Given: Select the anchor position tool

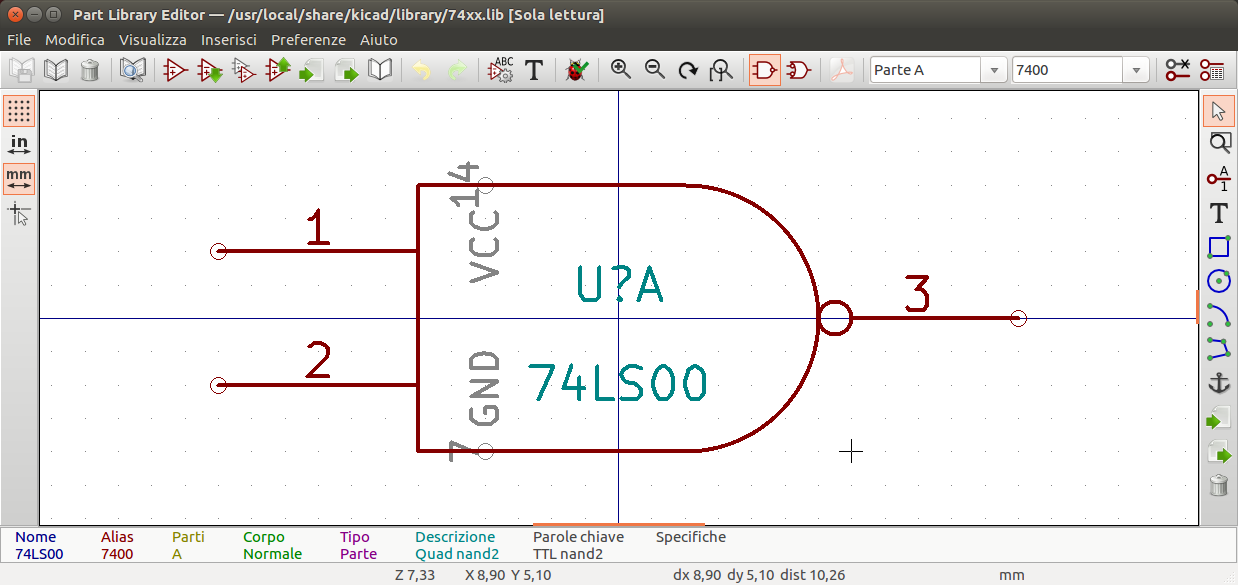Looking at the screenshot, I should 1218,383.
